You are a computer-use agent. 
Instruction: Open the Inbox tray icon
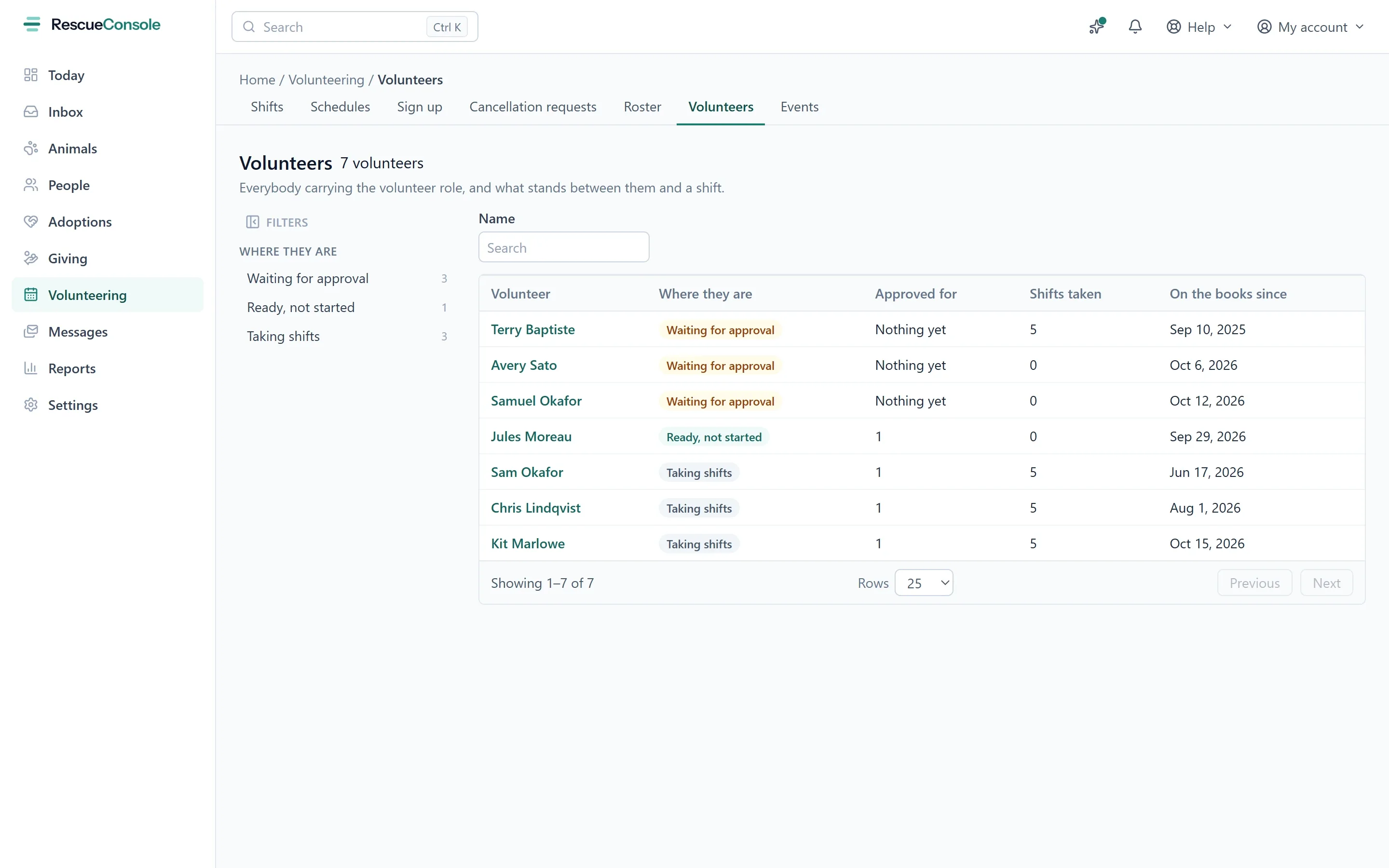tap(31, 112)
